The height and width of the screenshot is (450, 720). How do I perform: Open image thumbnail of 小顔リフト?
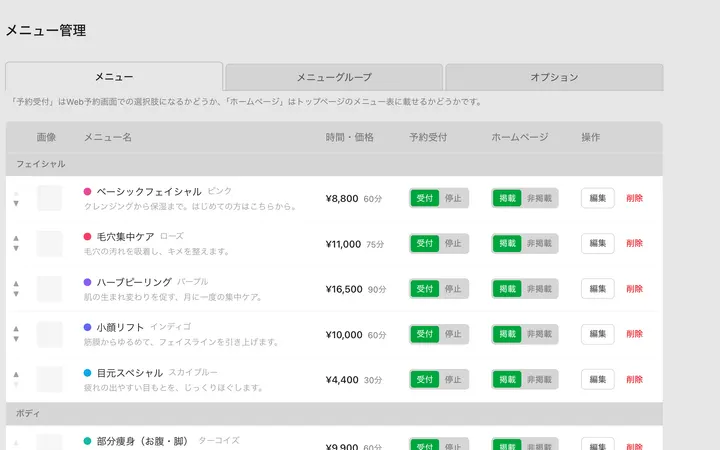[50, 334]
